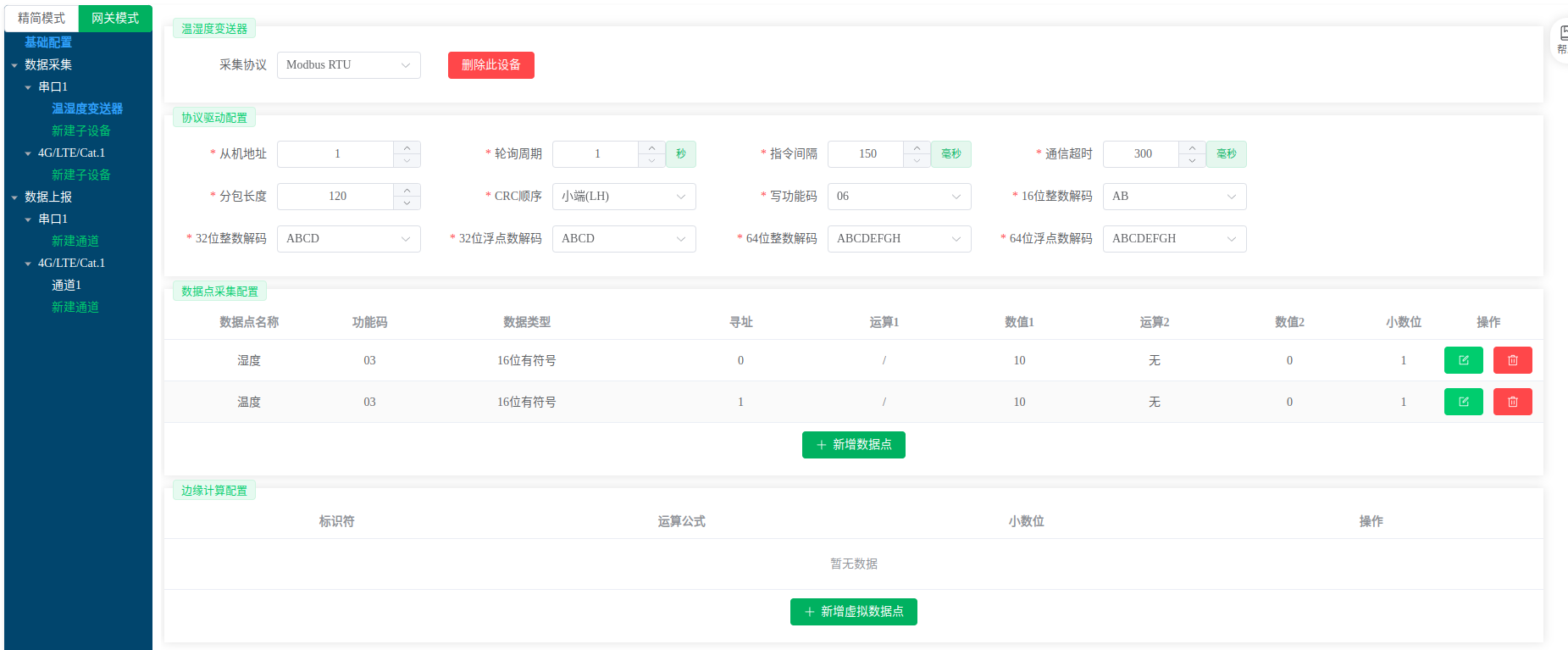
Task: Decrease 分包长度 value with down arrow
Action: click(407, 203)
